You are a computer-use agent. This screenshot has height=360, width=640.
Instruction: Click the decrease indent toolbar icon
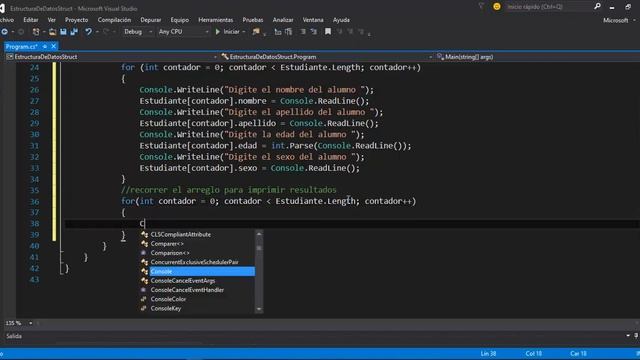pyautogui.click(x=278, y=31)
